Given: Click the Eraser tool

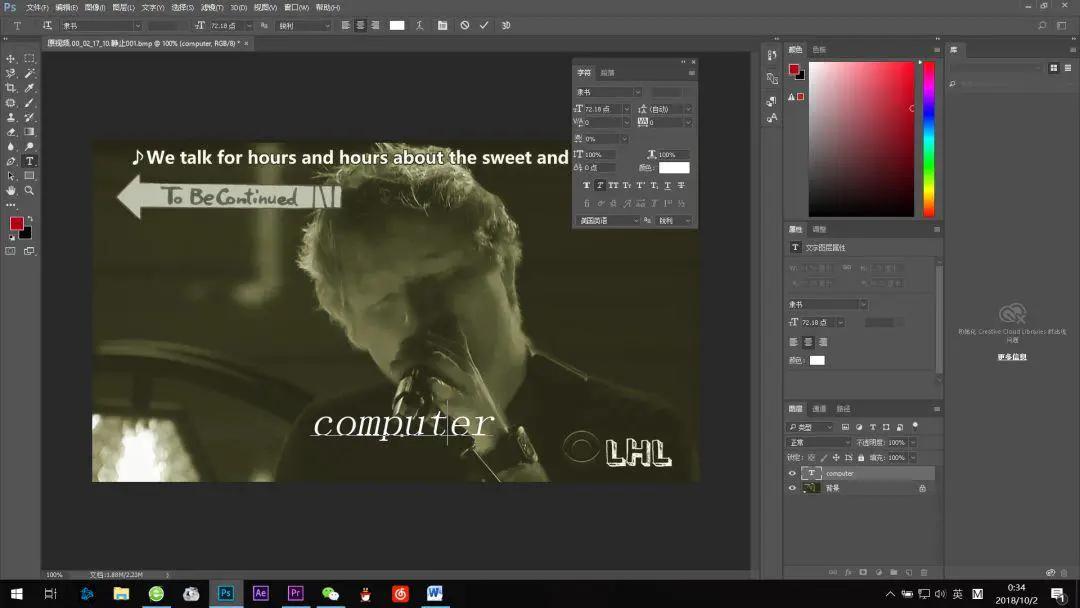Looking at the screenshot, I should pos(11,132).
